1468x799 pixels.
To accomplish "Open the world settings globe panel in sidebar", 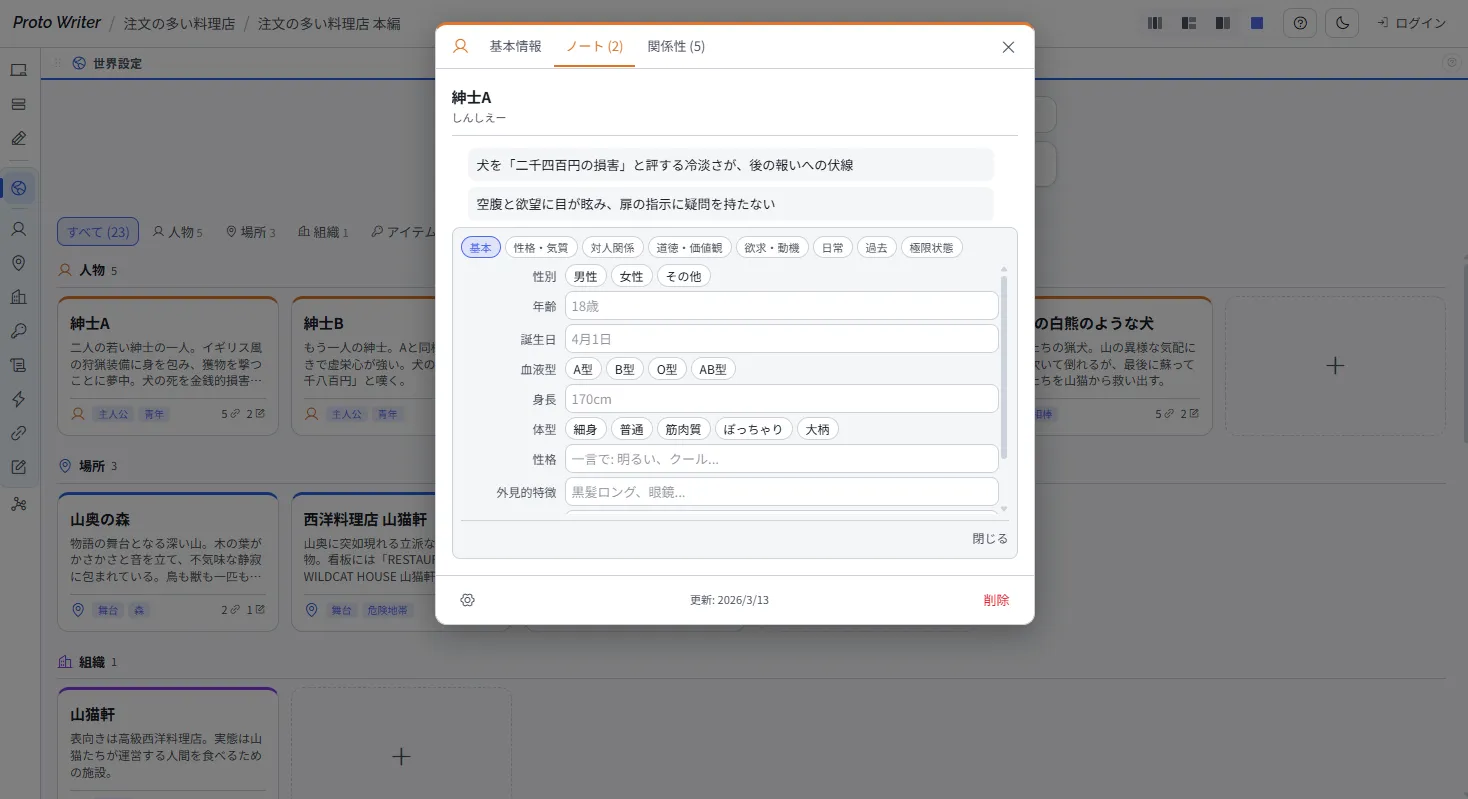I will (19, 188).
